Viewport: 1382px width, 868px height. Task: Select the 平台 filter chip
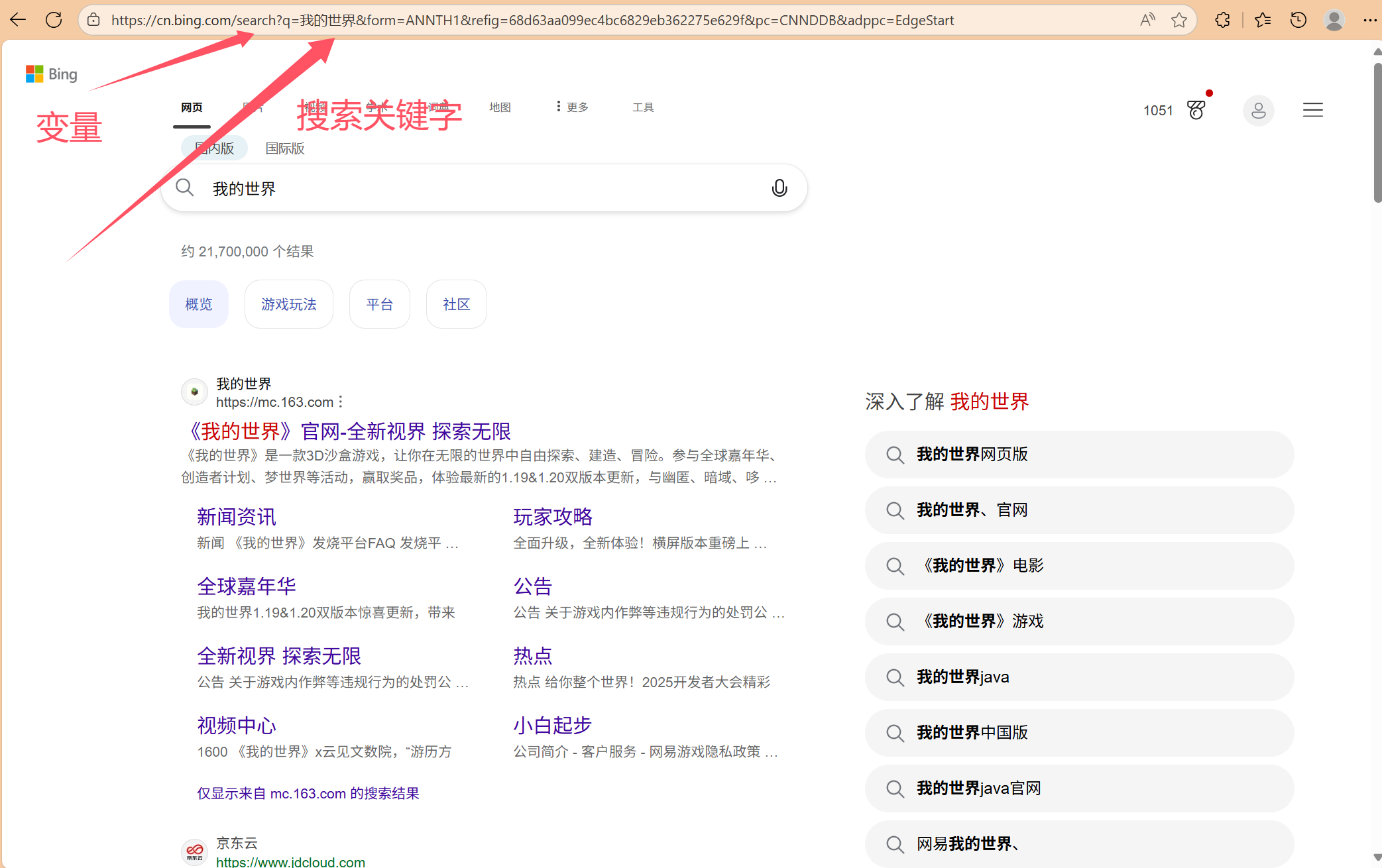380,304
